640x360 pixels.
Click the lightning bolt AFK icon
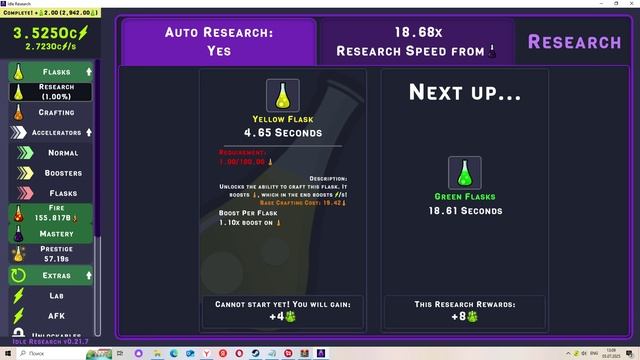pos(18,316)
